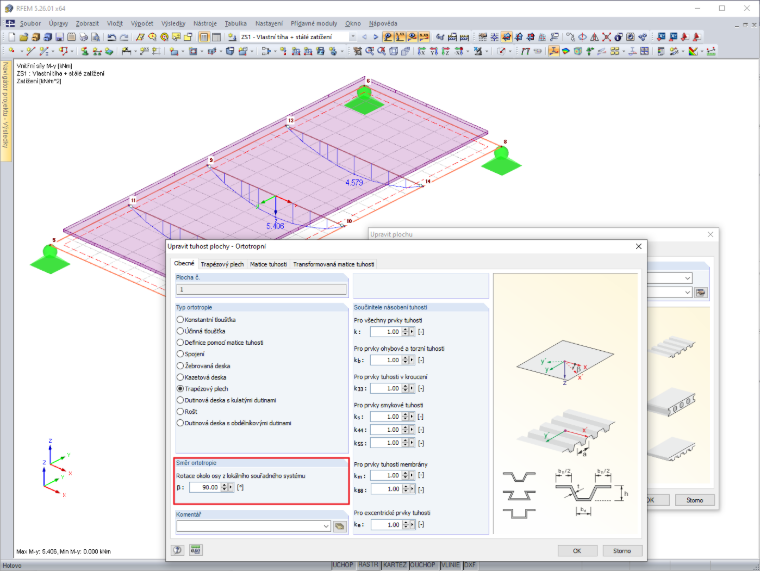Click the view in X direction icon
The image size is (760, 571).
(422, 51)
